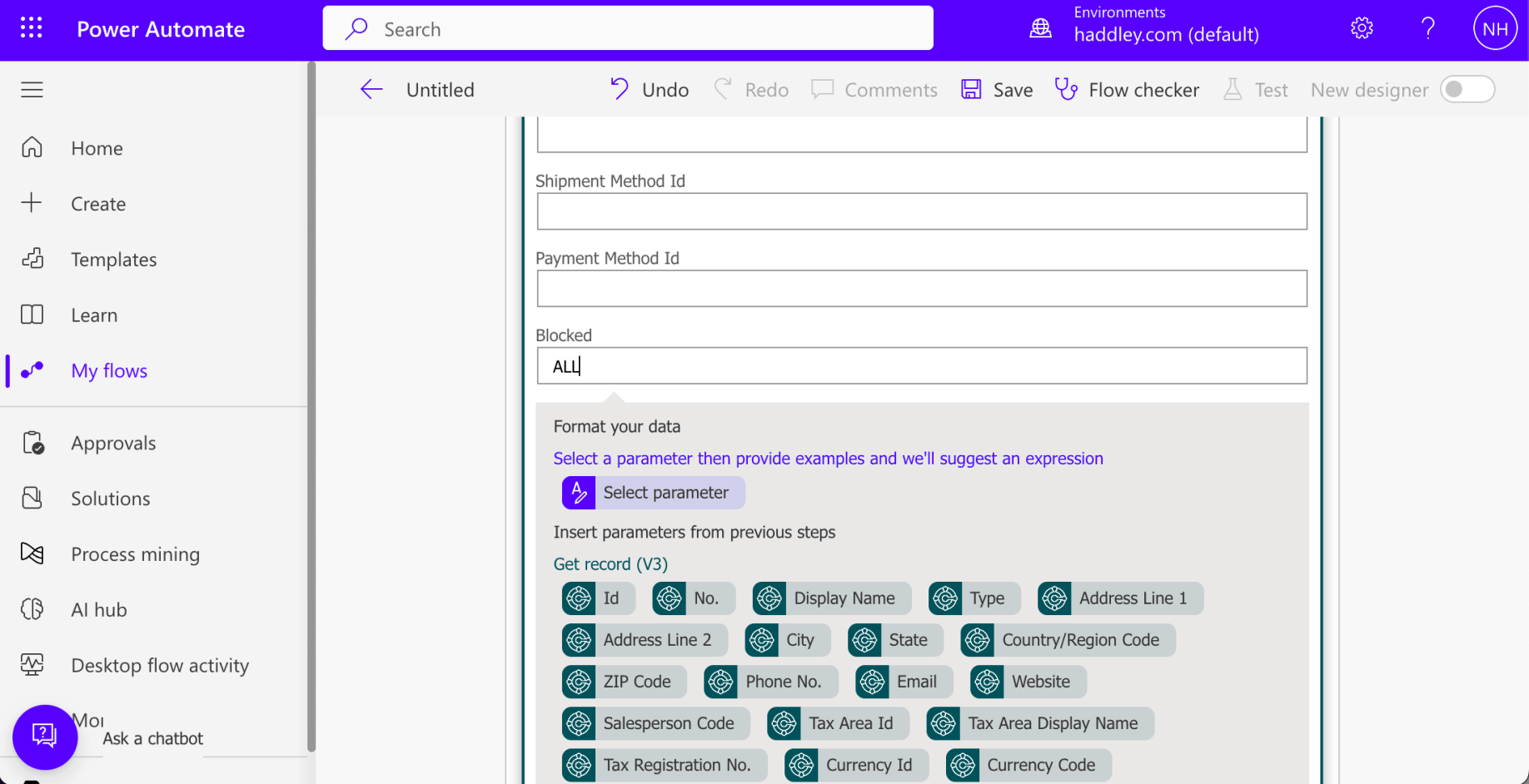Click the Blocked input field
The width and height of the screenshot is (1529, 784).
(x=922, y=366)
